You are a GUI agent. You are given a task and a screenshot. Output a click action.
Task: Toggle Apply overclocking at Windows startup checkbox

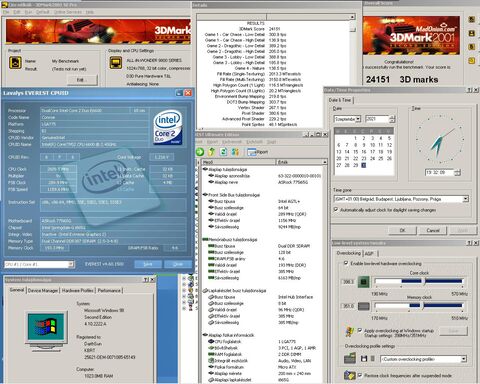360,330
